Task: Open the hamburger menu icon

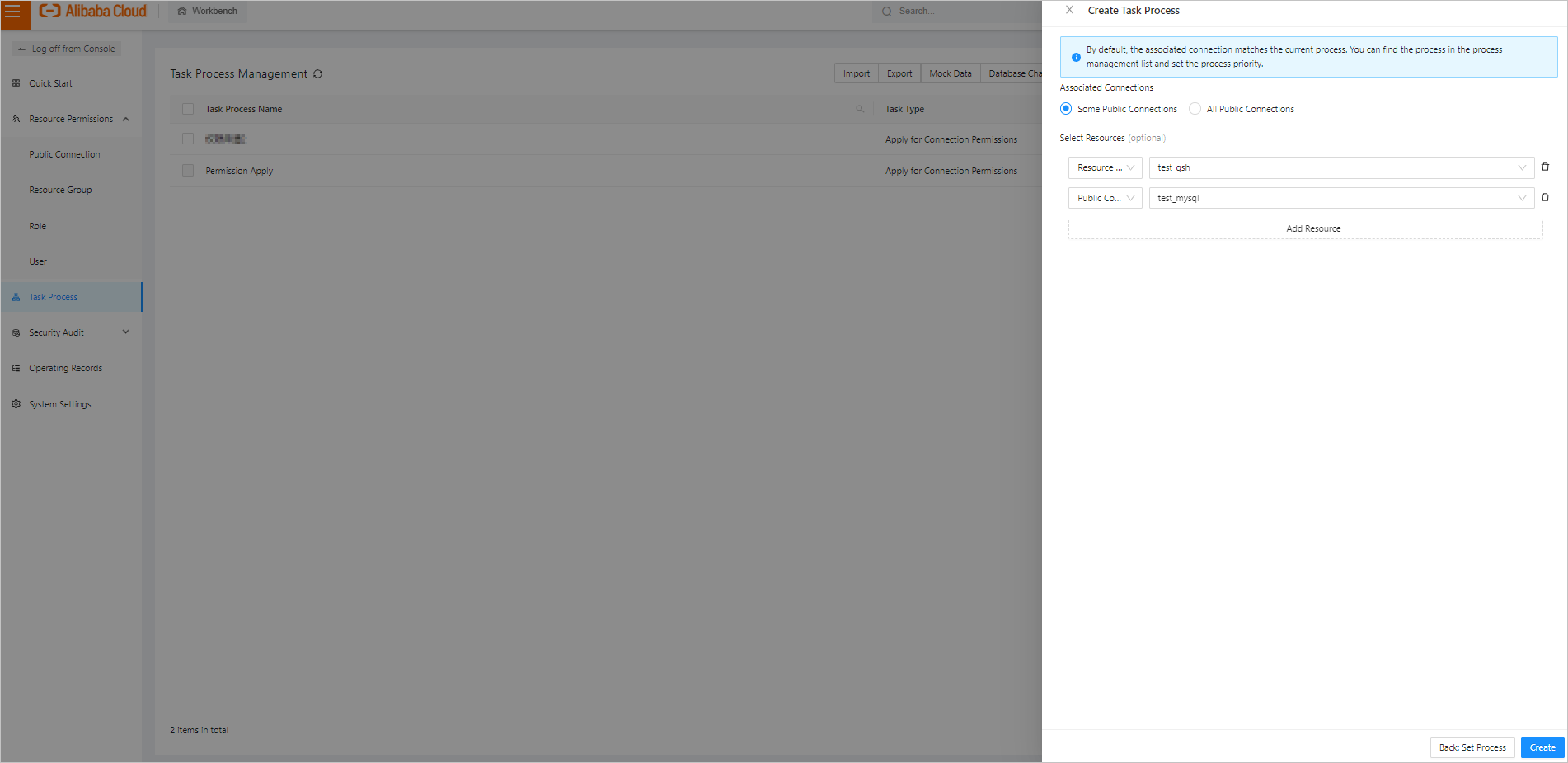Action: point(13,12)
